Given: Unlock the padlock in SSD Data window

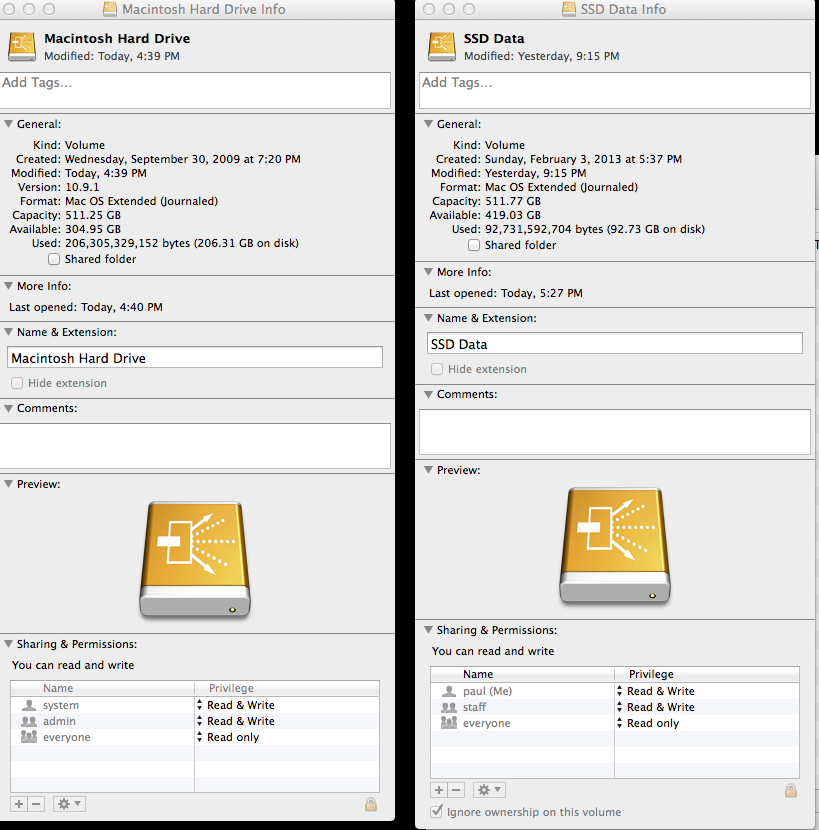Looking at the screenshot, I should point(791,791).
